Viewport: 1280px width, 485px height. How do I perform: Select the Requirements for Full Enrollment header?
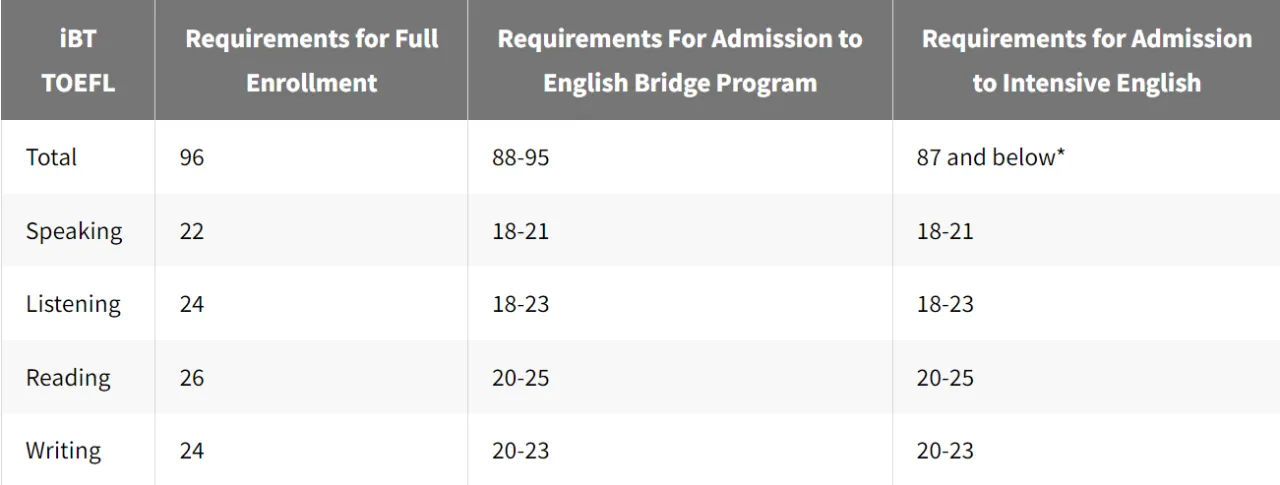[311, 60]
